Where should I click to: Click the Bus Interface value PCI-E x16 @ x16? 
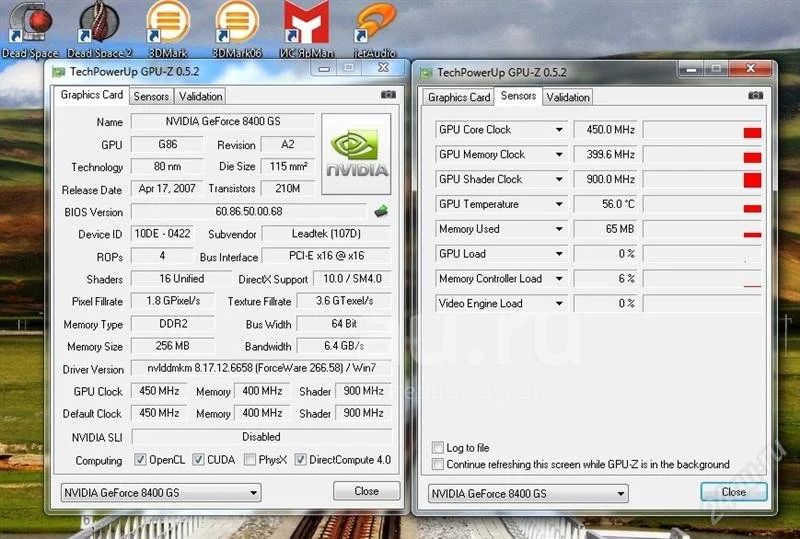pyautogui.click(x=327, y=256)
